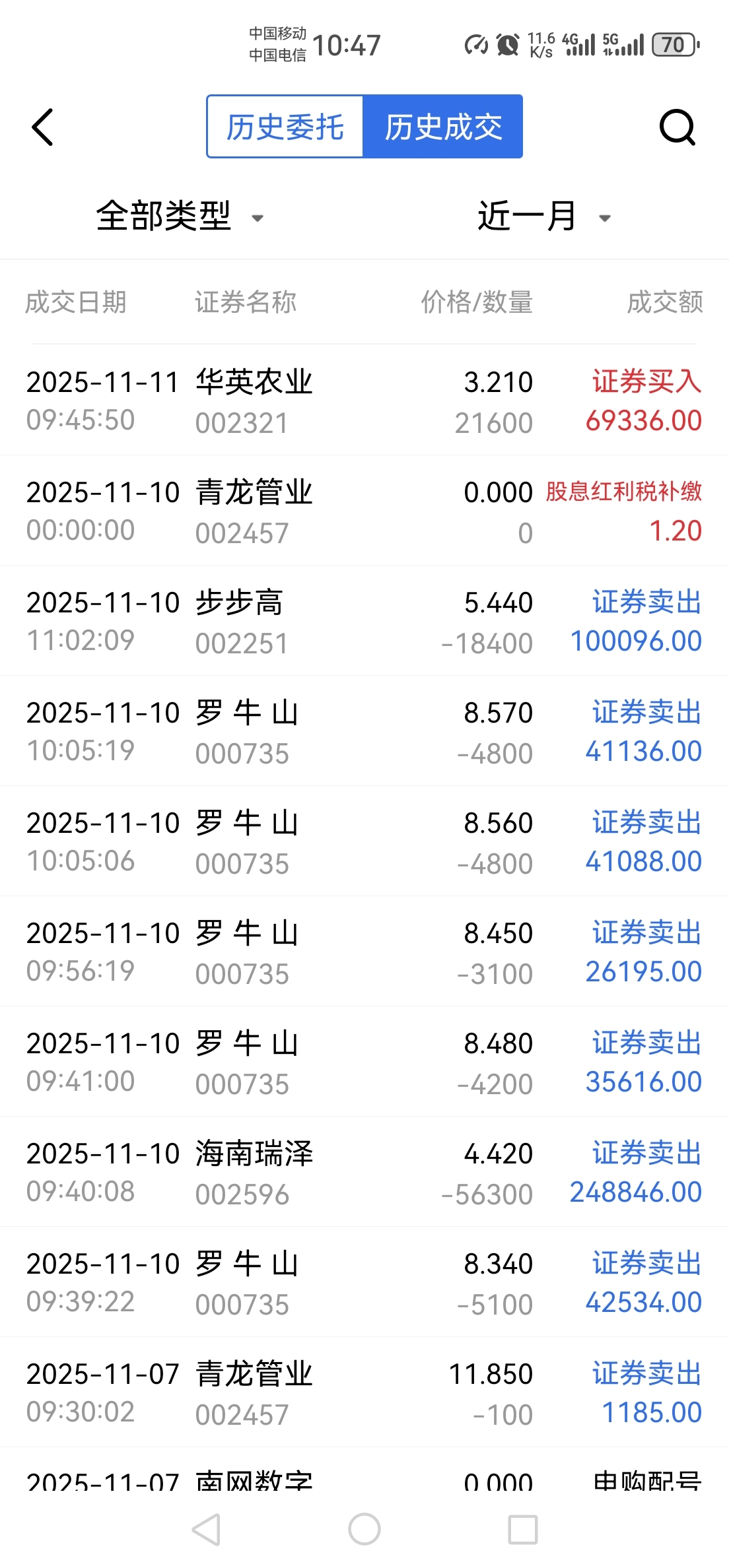Tap the back arrow icon
The height and width of the screenshot is (1568, 729).
click(42, 127)
